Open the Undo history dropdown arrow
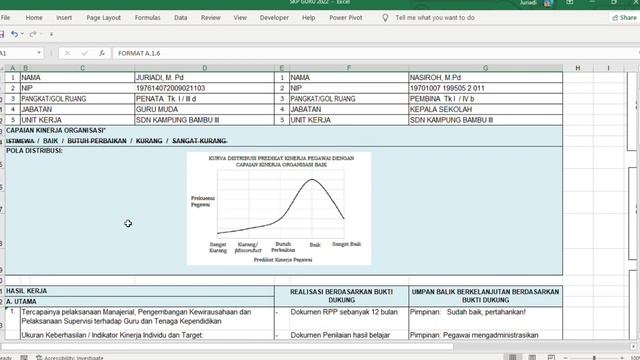This screenshot has width=640, height=360. coord(22,34)
